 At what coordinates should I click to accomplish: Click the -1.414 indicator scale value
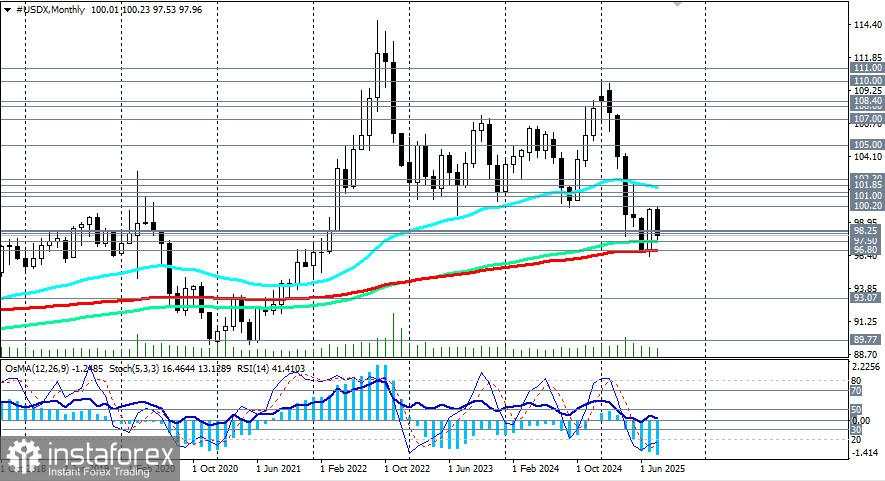coord(865,453)
